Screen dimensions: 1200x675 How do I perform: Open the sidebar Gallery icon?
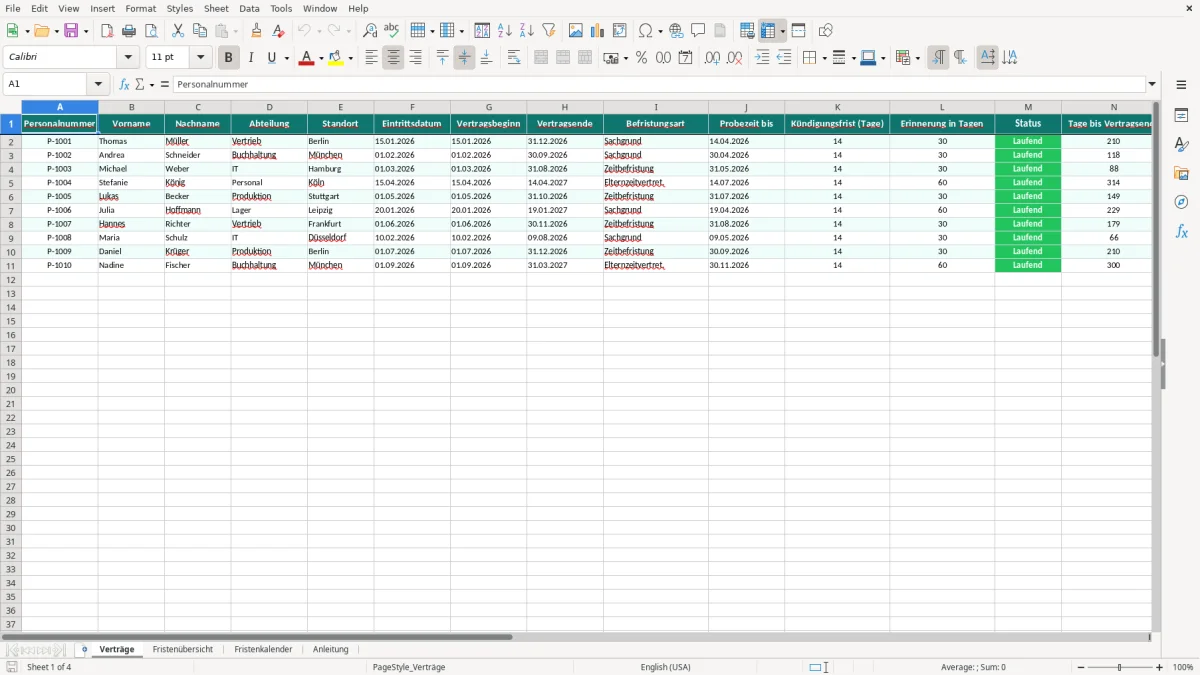[x=1181, y=173]
